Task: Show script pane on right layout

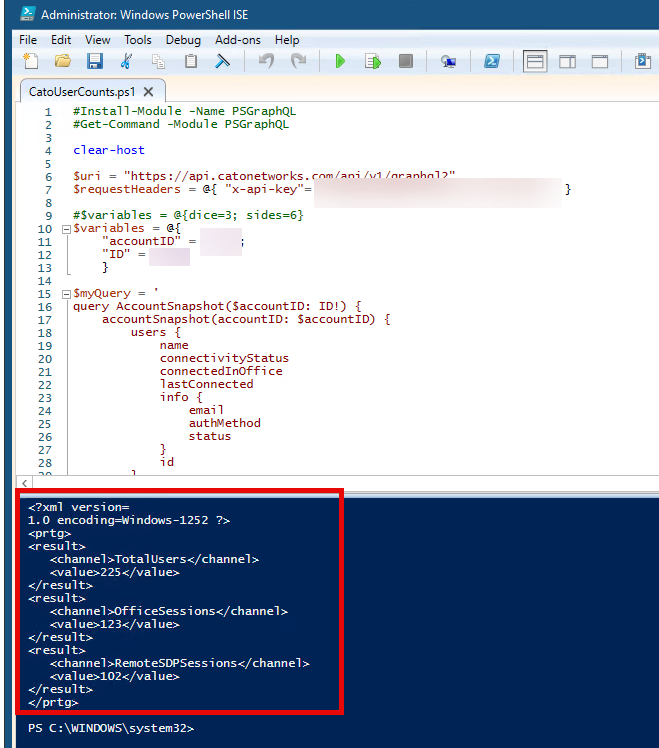Action: click(567, 62)
